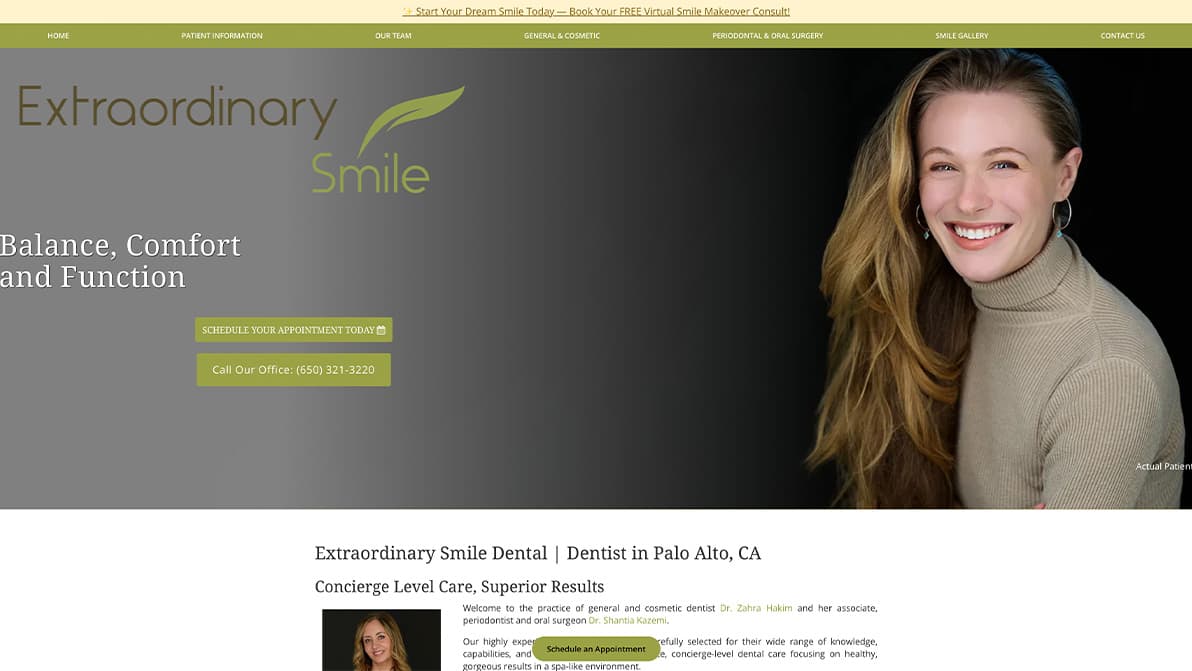Click Call Our Office phone button
The width and height of the screenshot is (1192, 671).
pos(293,370)
